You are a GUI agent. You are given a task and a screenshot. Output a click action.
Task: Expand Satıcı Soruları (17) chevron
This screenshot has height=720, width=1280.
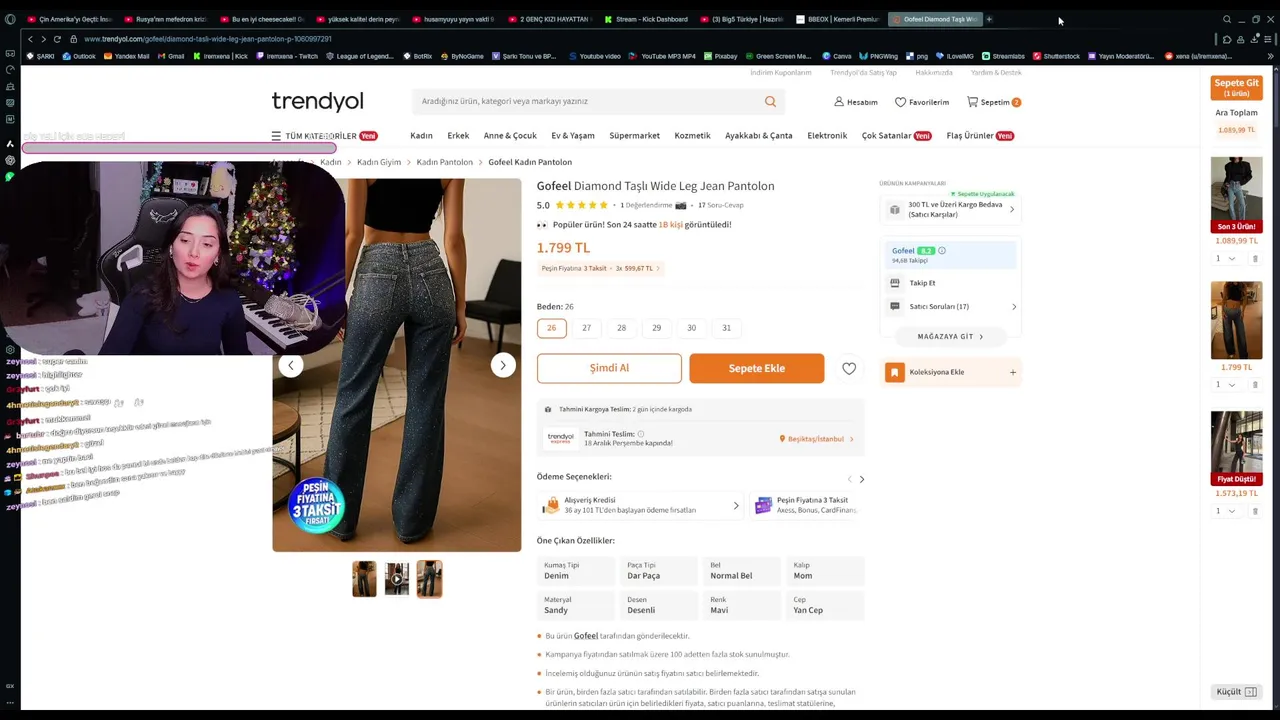1014,307
